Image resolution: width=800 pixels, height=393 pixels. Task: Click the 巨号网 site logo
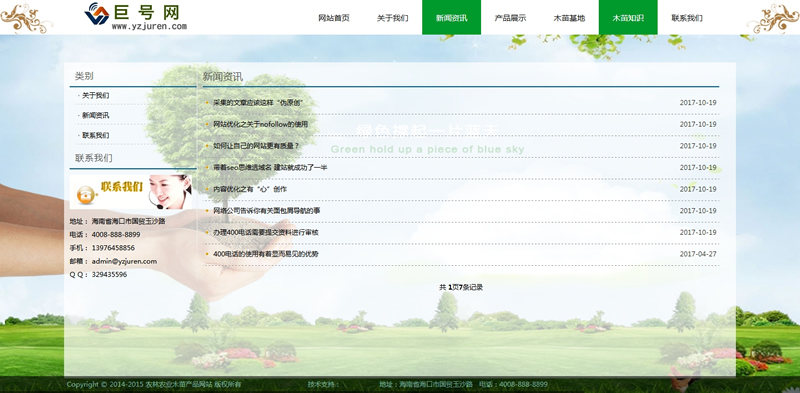click(x=136, y=16)
